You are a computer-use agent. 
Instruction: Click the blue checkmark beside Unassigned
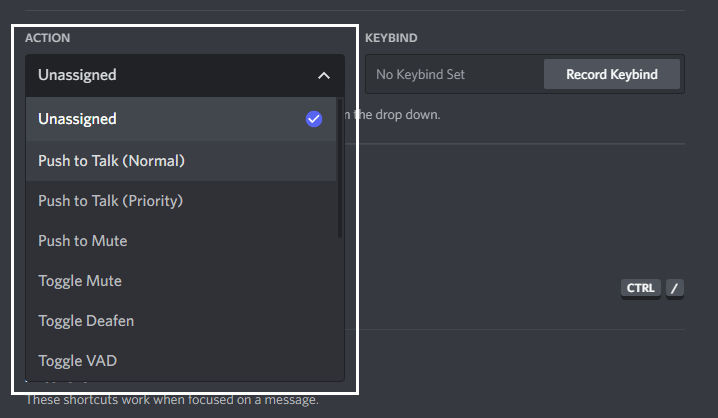314,119
